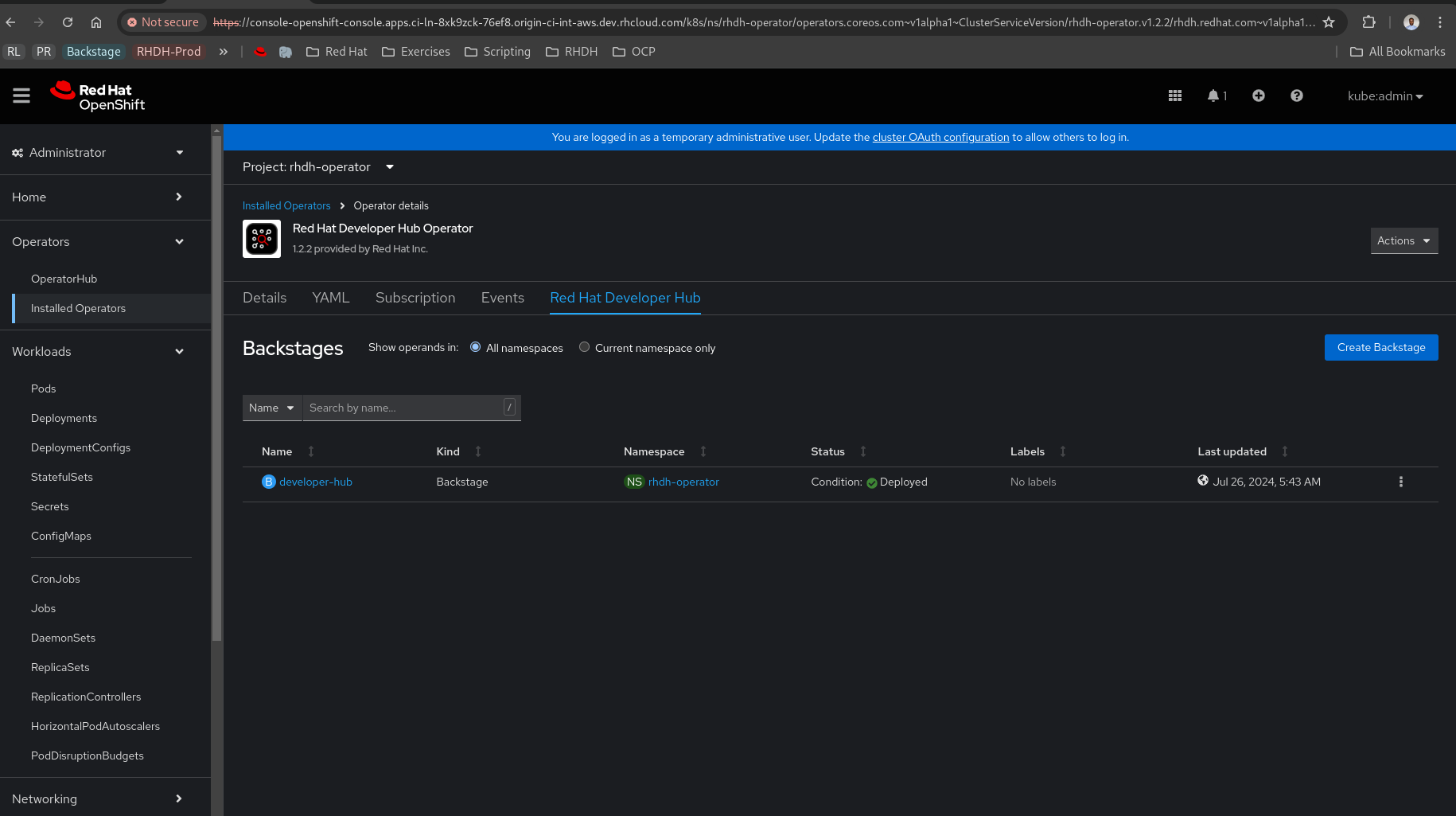This screenshot has height=816, width=1456.
Task: Bookmark this page with the star icon
Action: click(1329, 22)
